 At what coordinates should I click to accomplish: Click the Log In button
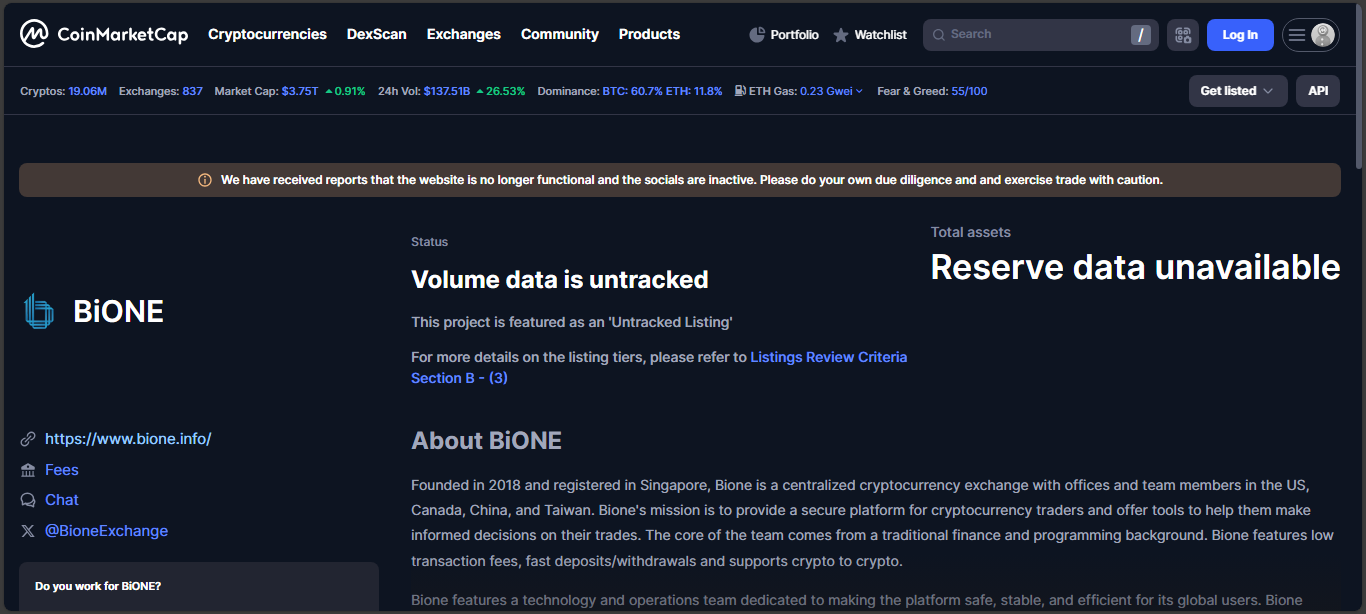click(1240, 35)
